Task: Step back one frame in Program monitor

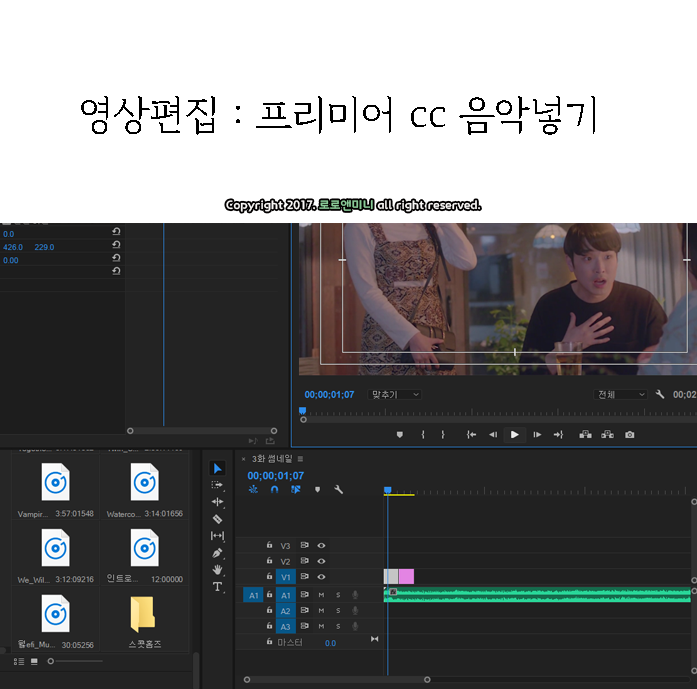Action: pos(493,435)
